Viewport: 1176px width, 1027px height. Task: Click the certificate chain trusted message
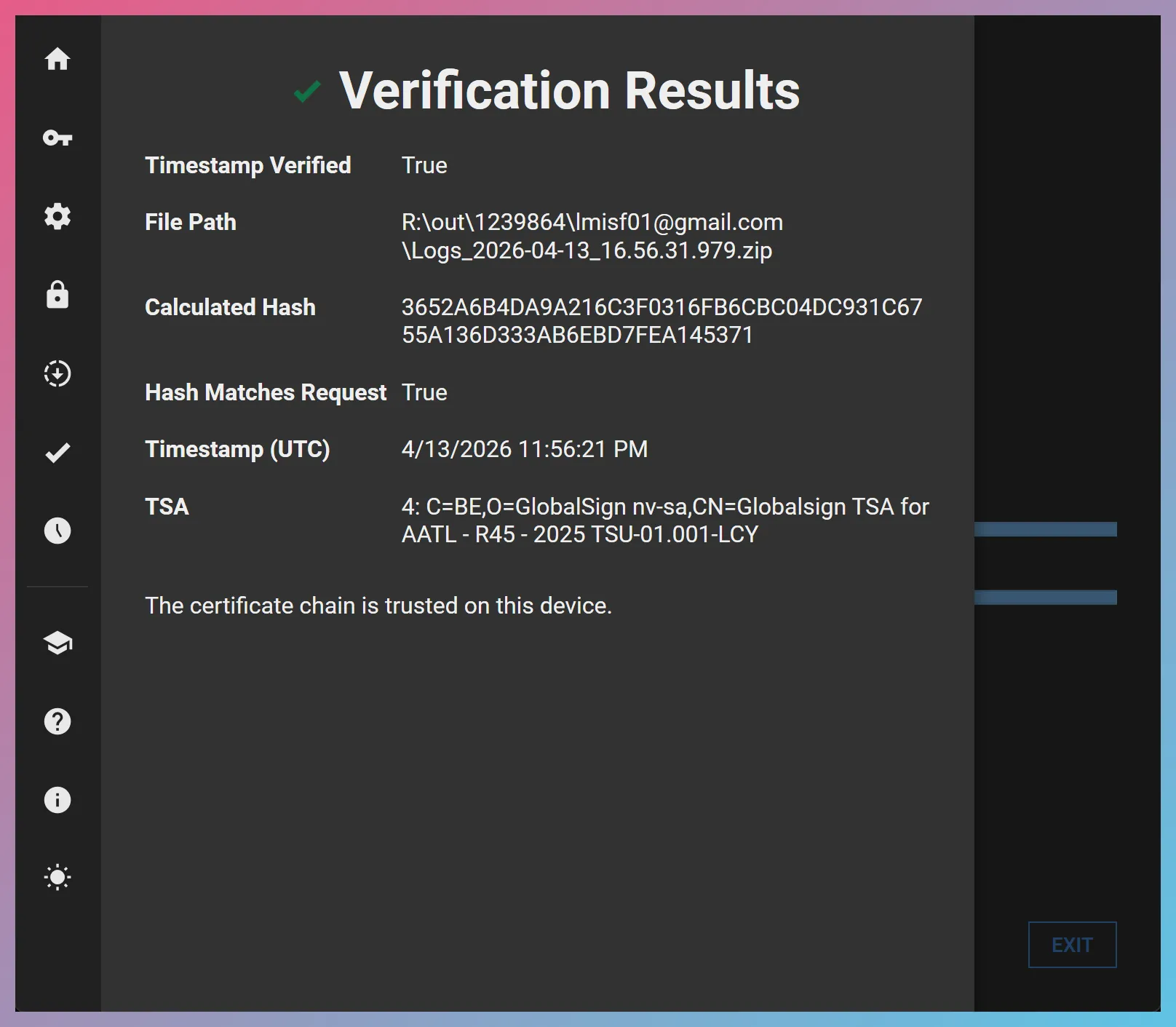pos(378,605)
